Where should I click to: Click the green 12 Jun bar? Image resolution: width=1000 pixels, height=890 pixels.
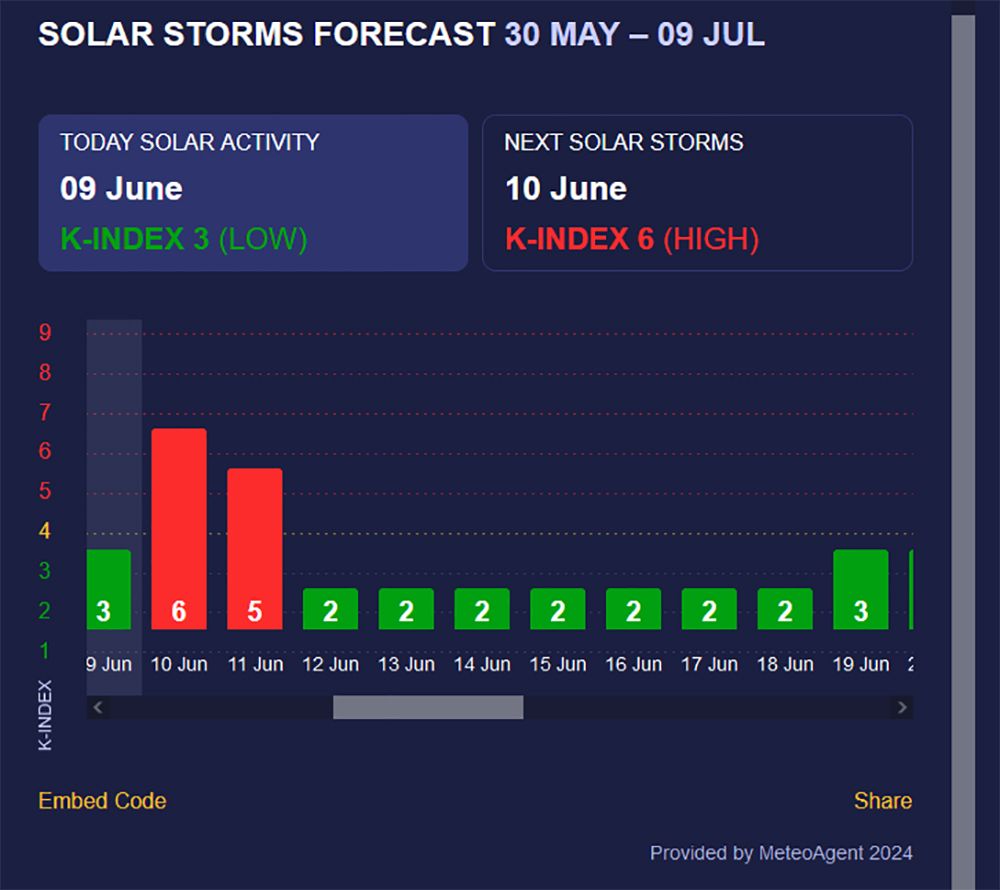[330, 609]
